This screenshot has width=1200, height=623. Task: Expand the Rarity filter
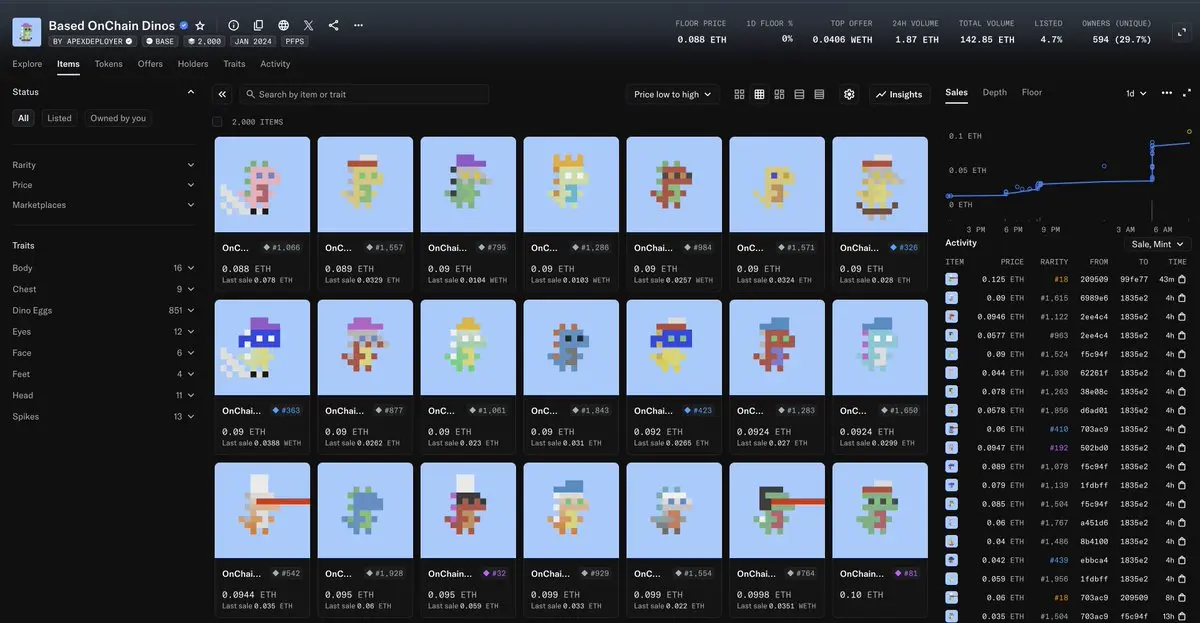[104, 165]
